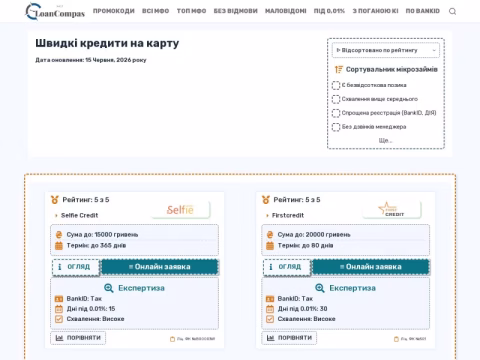The height and width of the screenshot is (360, 480).
Task: Click the Експертиза magnifier icon for Firstcredit
Action: pos(320,288)
